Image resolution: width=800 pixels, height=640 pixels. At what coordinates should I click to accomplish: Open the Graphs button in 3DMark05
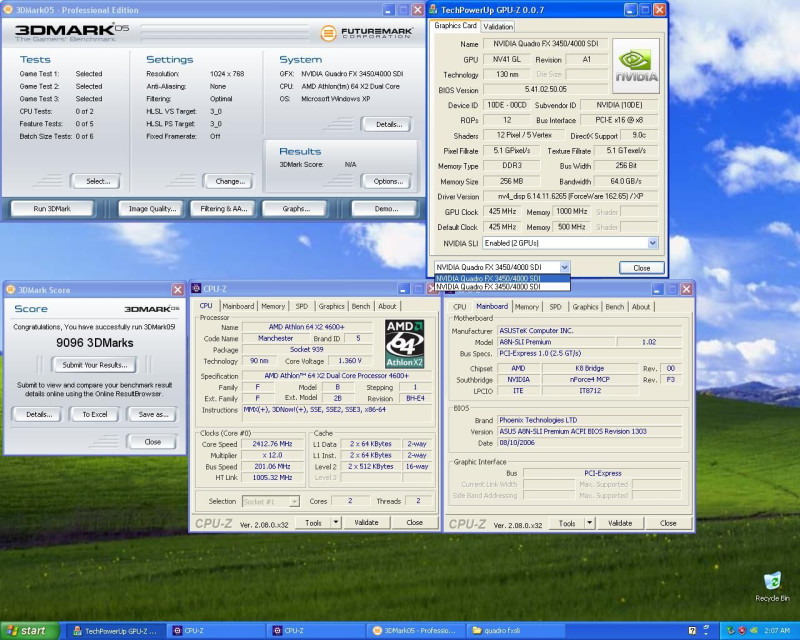point(295,209)
